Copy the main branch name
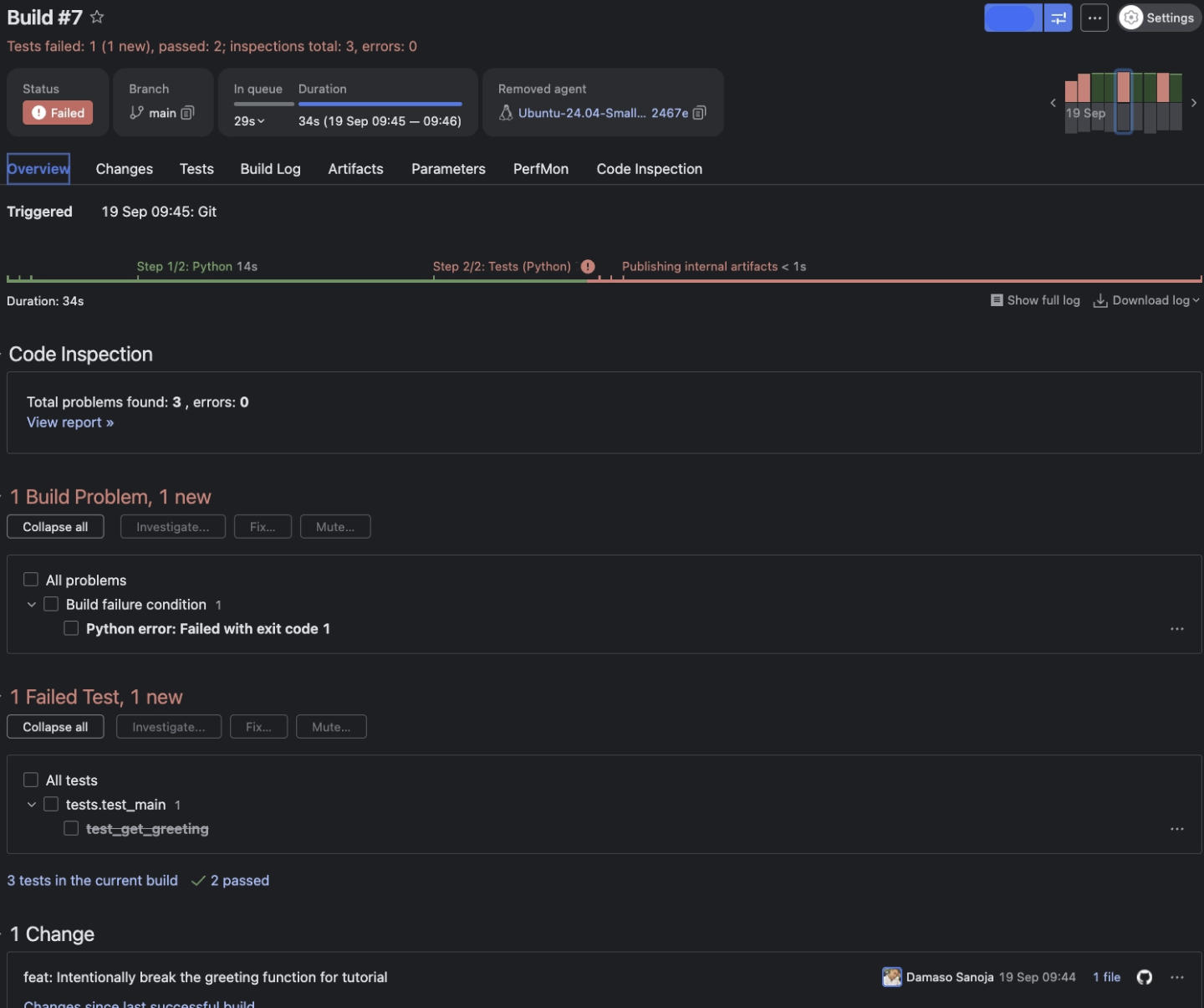Viewport: 1204px width, 1008px height. [x=188, y=113]
